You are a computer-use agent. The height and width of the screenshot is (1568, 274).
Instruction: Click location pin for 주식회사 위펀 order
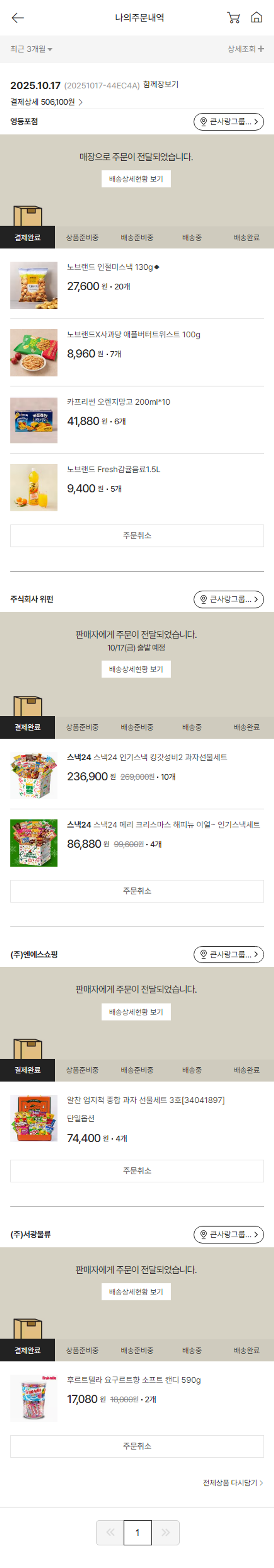point(203,599)
